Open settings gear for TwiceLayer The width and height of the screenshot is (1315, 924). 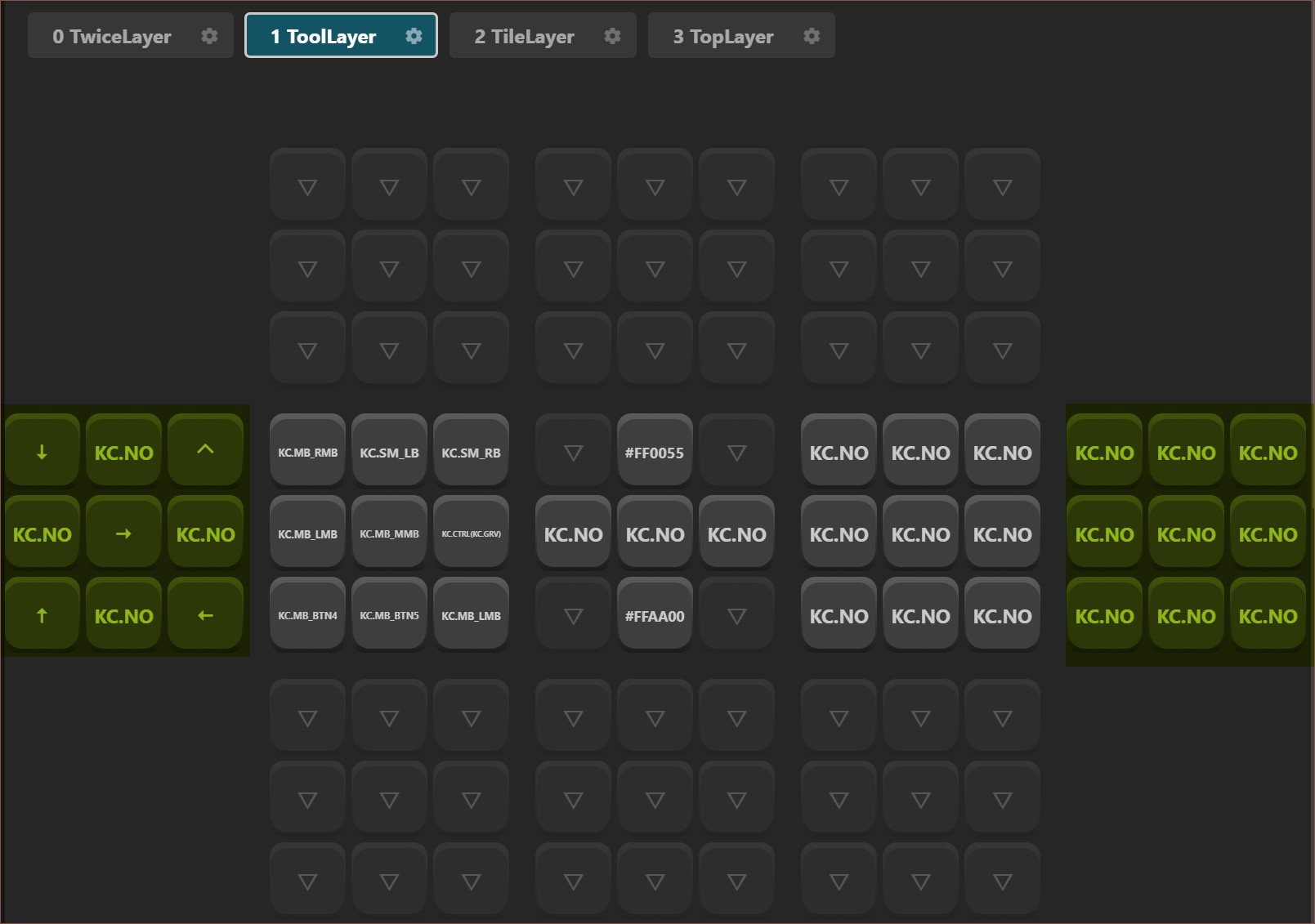coord(209,36)
